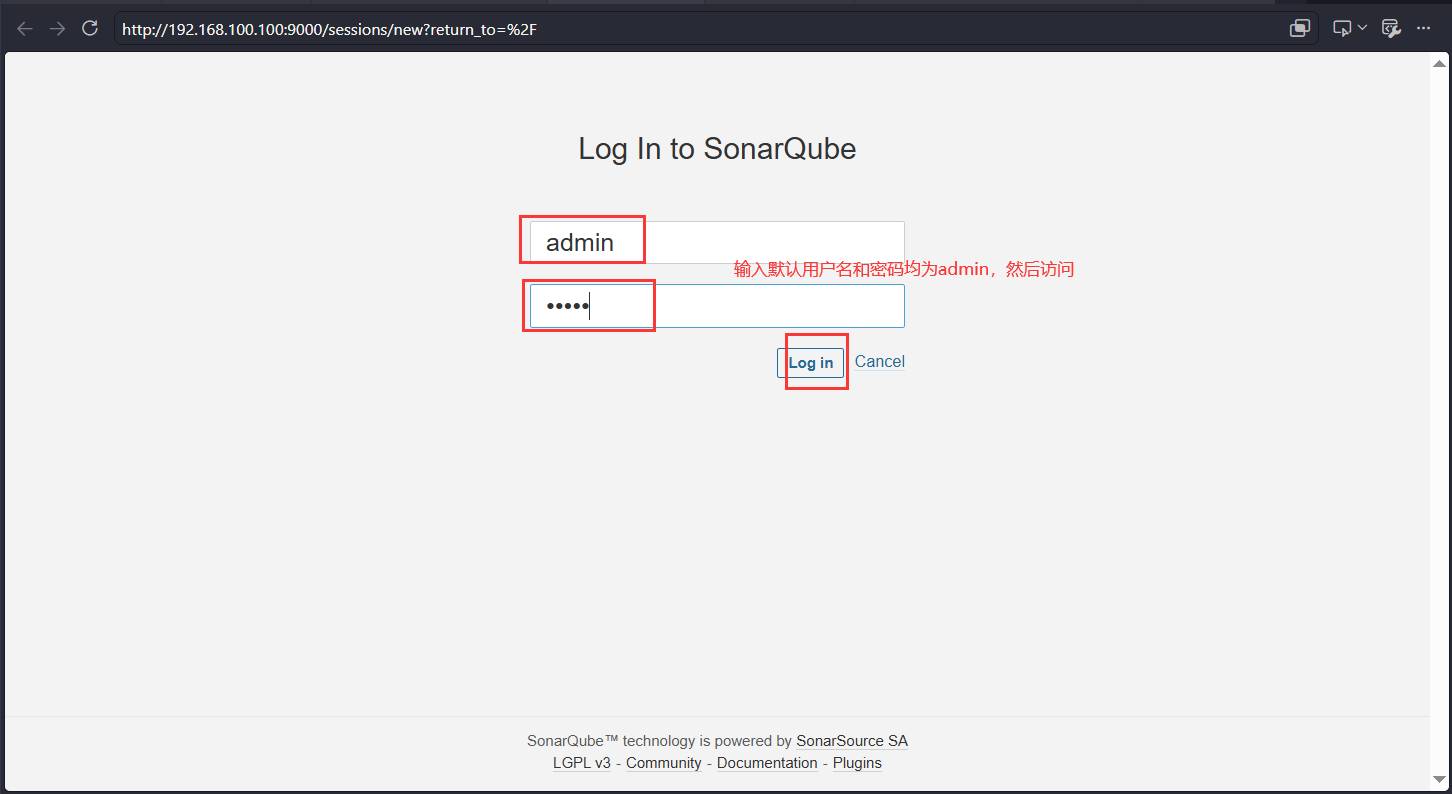Reload the page with the refresh icon
The image size is (1452, 794).
click(x=90, y=29)
